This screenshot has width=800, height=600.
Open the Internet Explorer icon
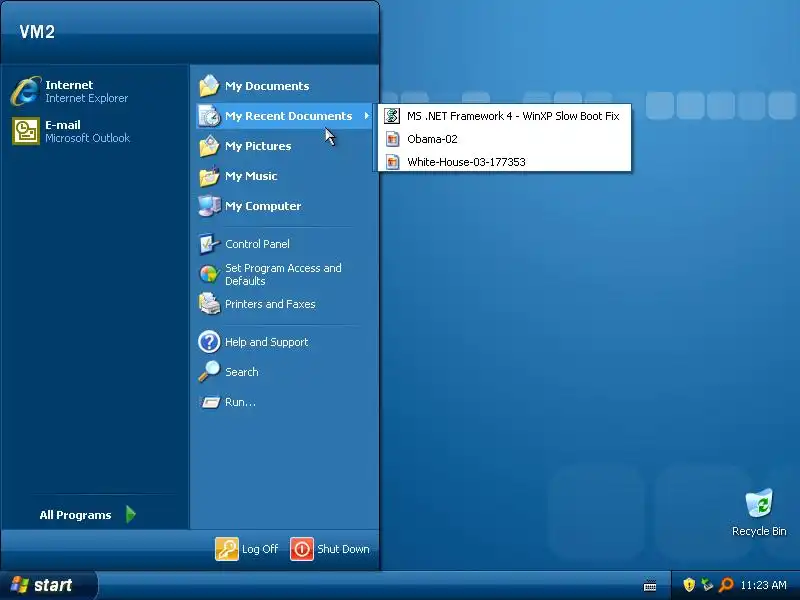click(26, 91)
